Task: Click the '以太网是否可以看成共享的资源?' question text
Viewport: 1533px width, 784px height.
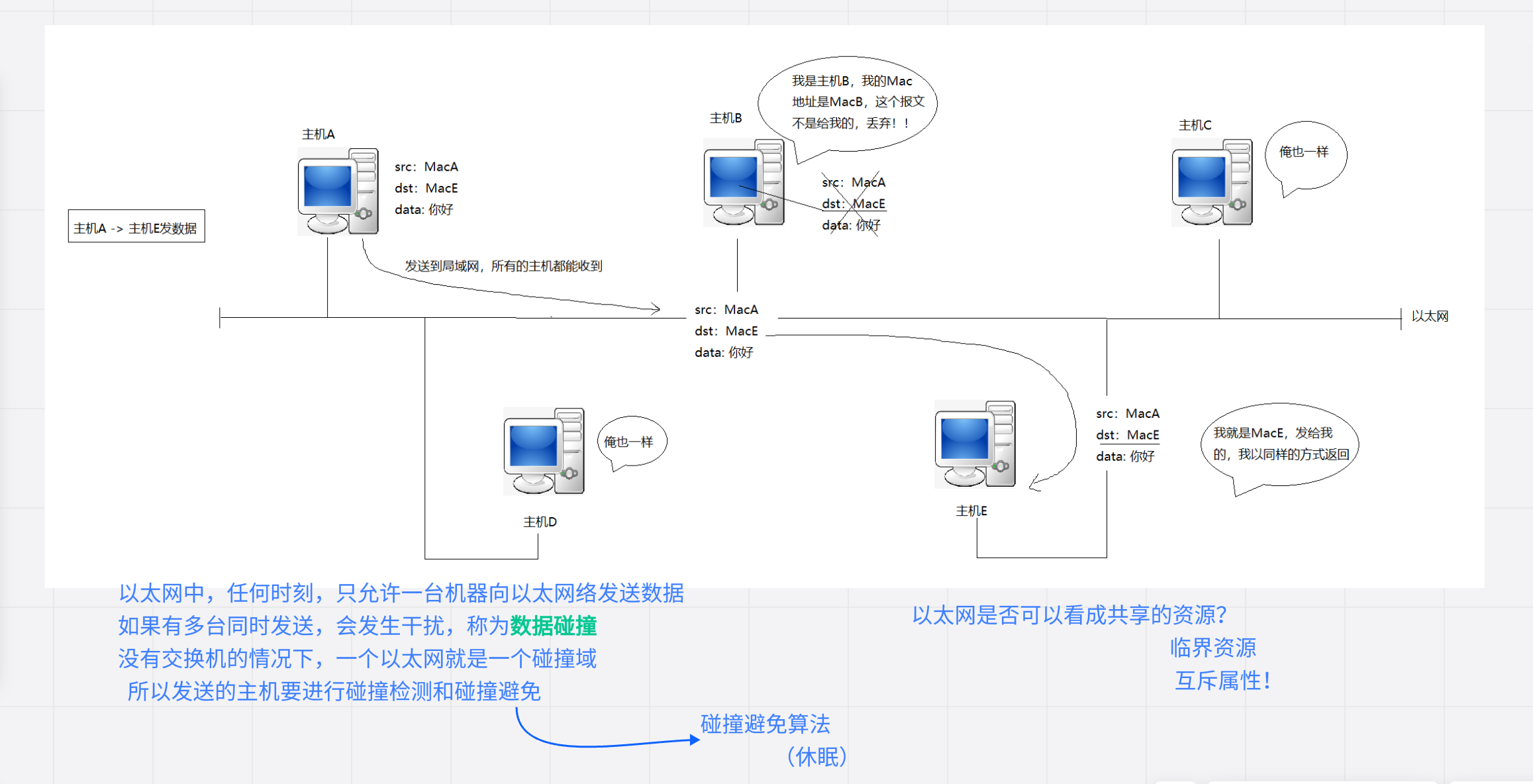Action: tap(1069, 615)
